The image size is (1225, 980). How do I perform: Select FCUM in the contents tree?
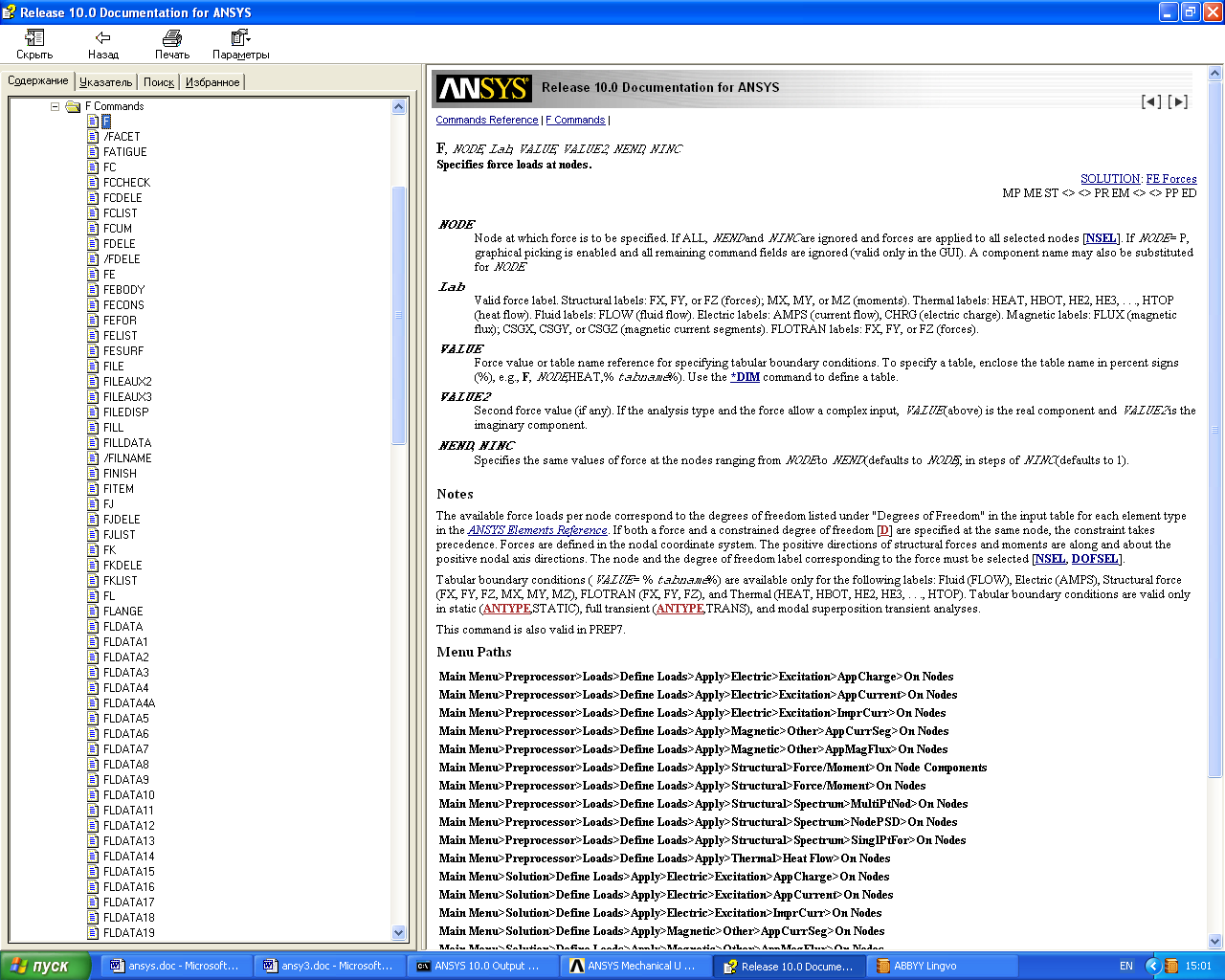coord(118,229)
